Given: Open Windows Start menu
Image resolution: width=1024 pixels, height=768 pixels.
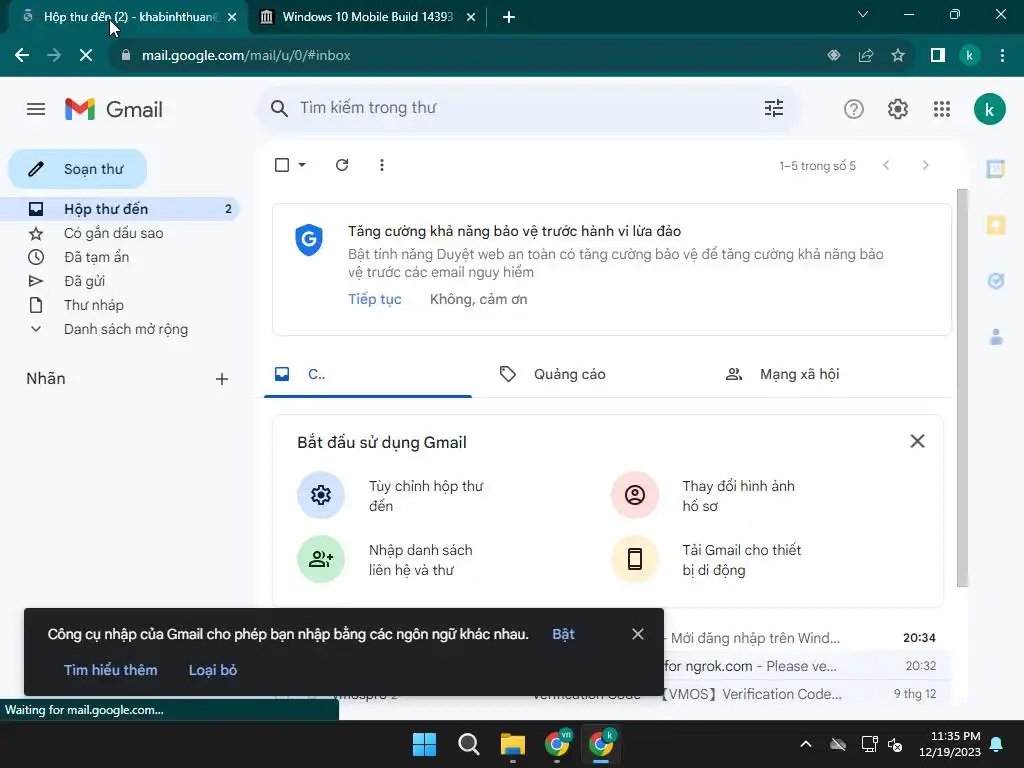Looking at the screenshot, I should point(424,744).
